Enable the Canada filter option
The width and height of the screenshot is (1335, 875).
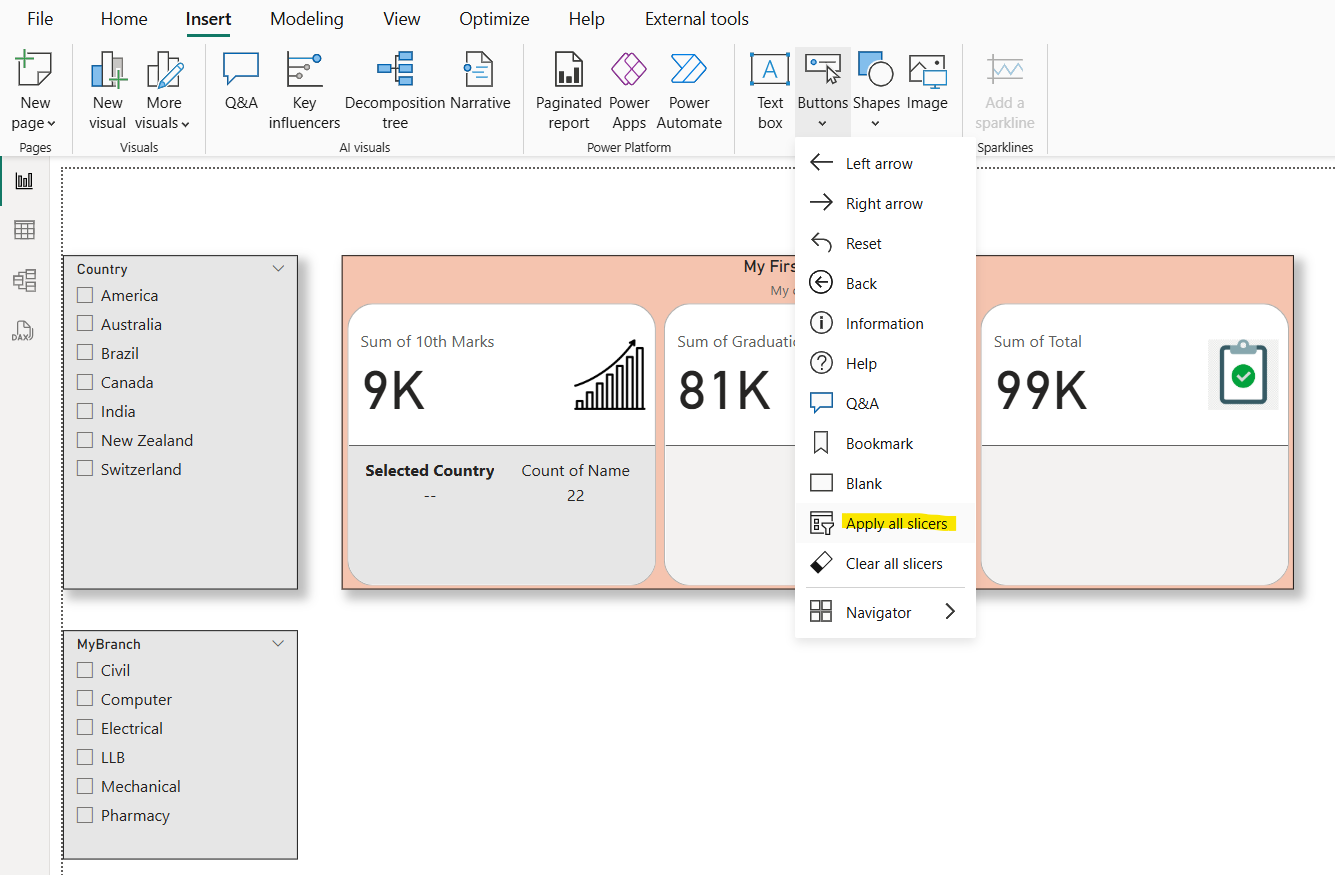(x=85, y=382)
